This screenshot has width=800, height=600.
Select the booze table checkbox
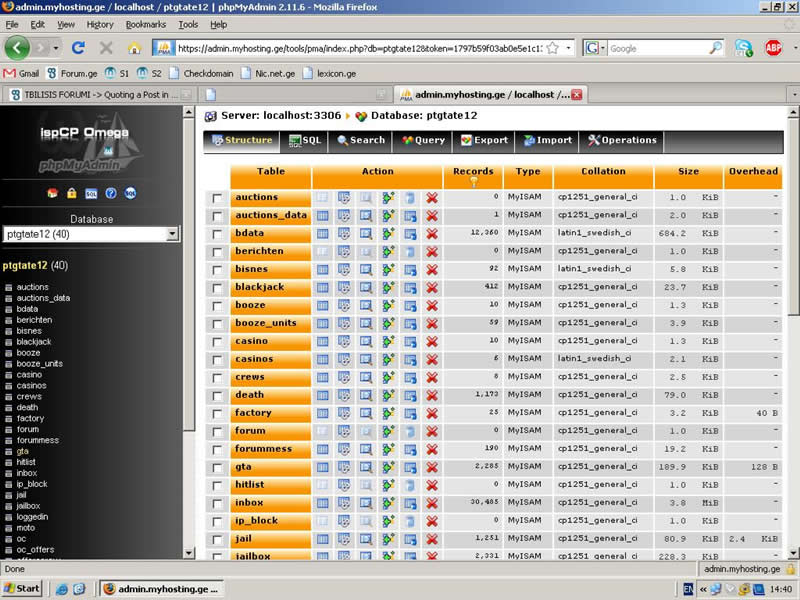point(217,306)
